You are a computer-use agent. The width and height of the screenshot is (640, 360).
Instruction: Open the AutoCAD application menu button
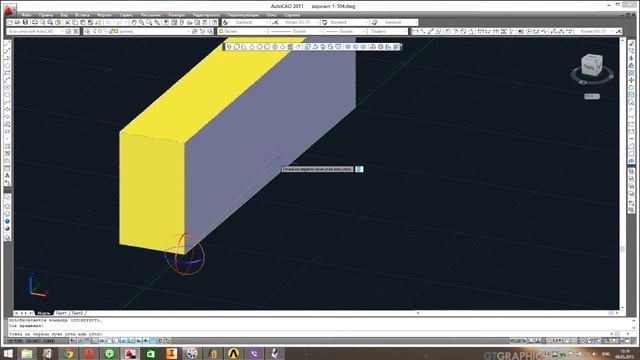(x=10, y=9)
